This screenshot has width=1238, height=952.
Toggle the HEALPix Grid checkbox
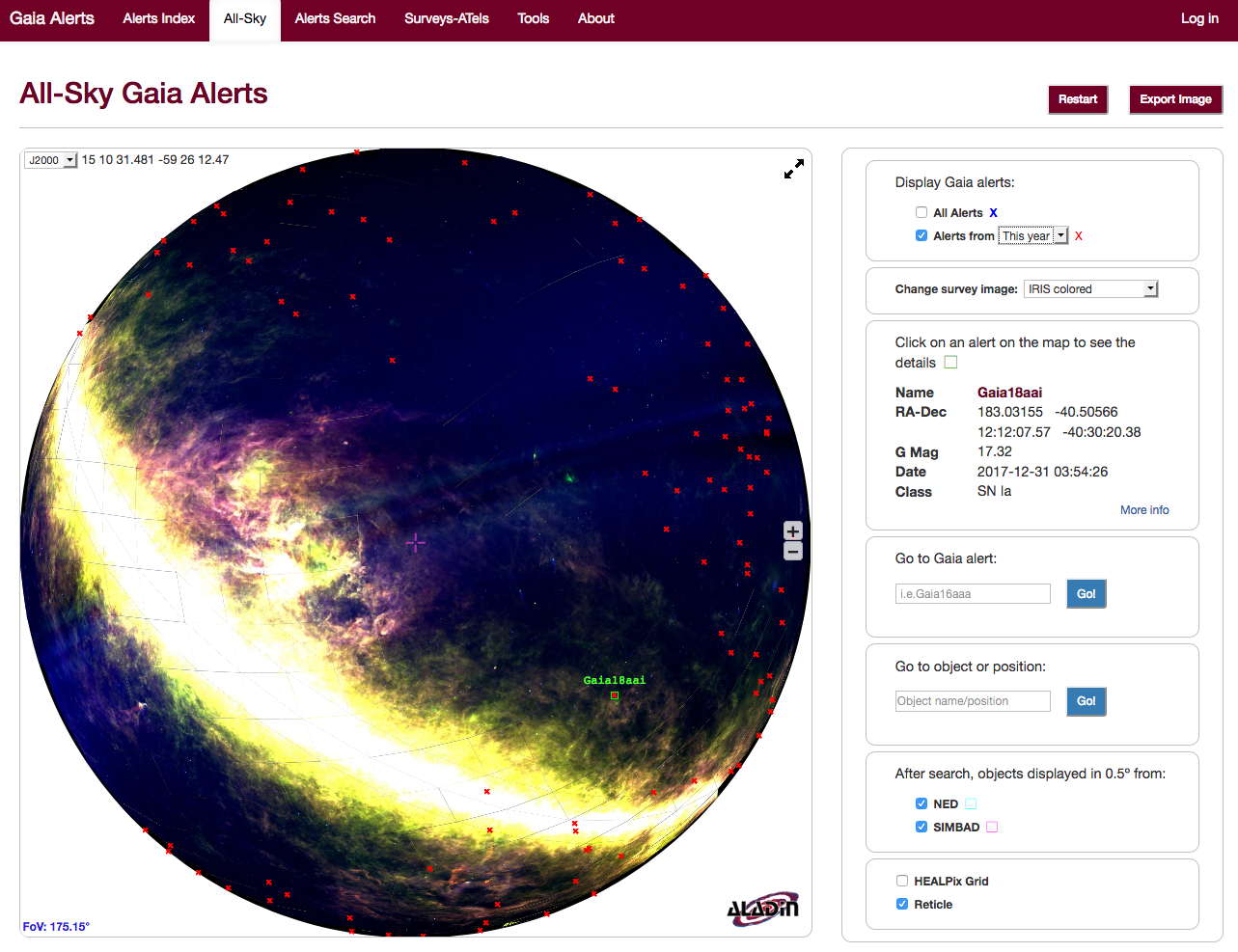[902, 881]
